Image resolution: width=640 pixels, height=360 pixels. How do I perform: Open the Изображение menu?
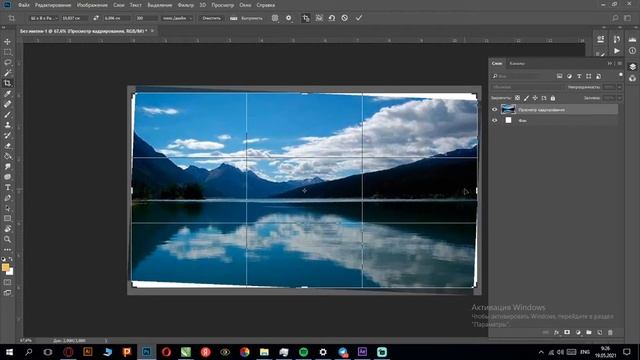click(92, 5)
